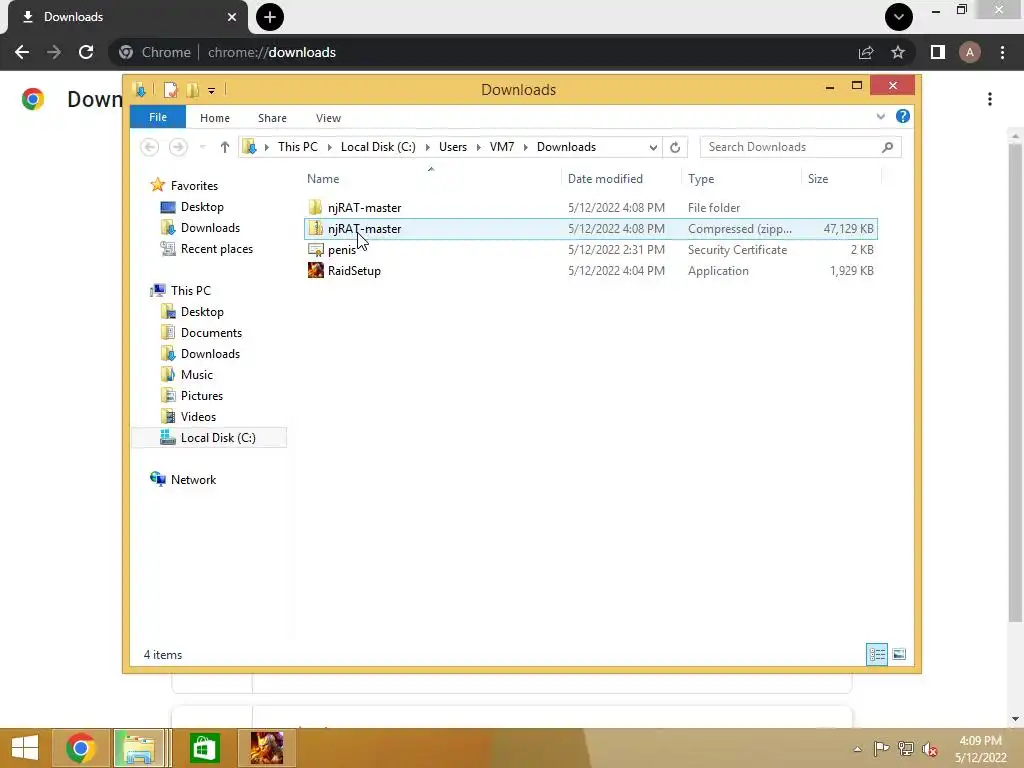Open Recent places in Favorites

pos(216,249)
